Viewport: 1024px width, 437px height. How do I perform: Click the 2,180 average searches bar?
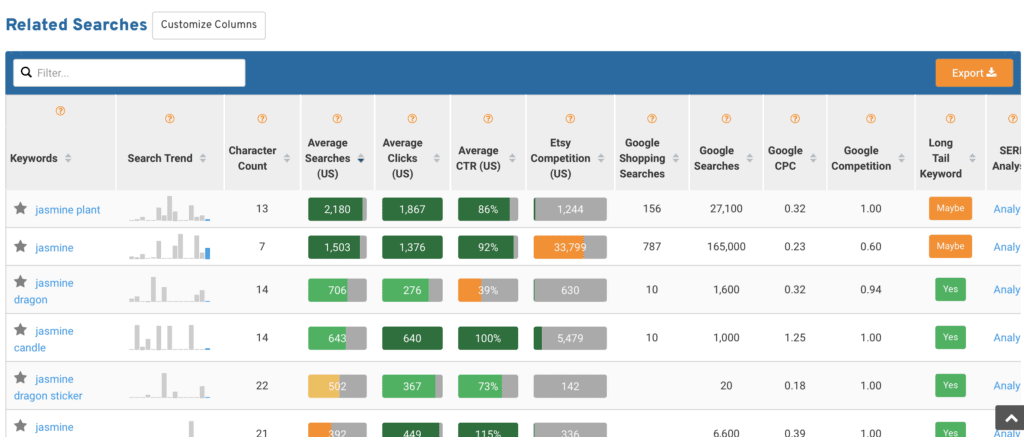(x=337, y=209)
